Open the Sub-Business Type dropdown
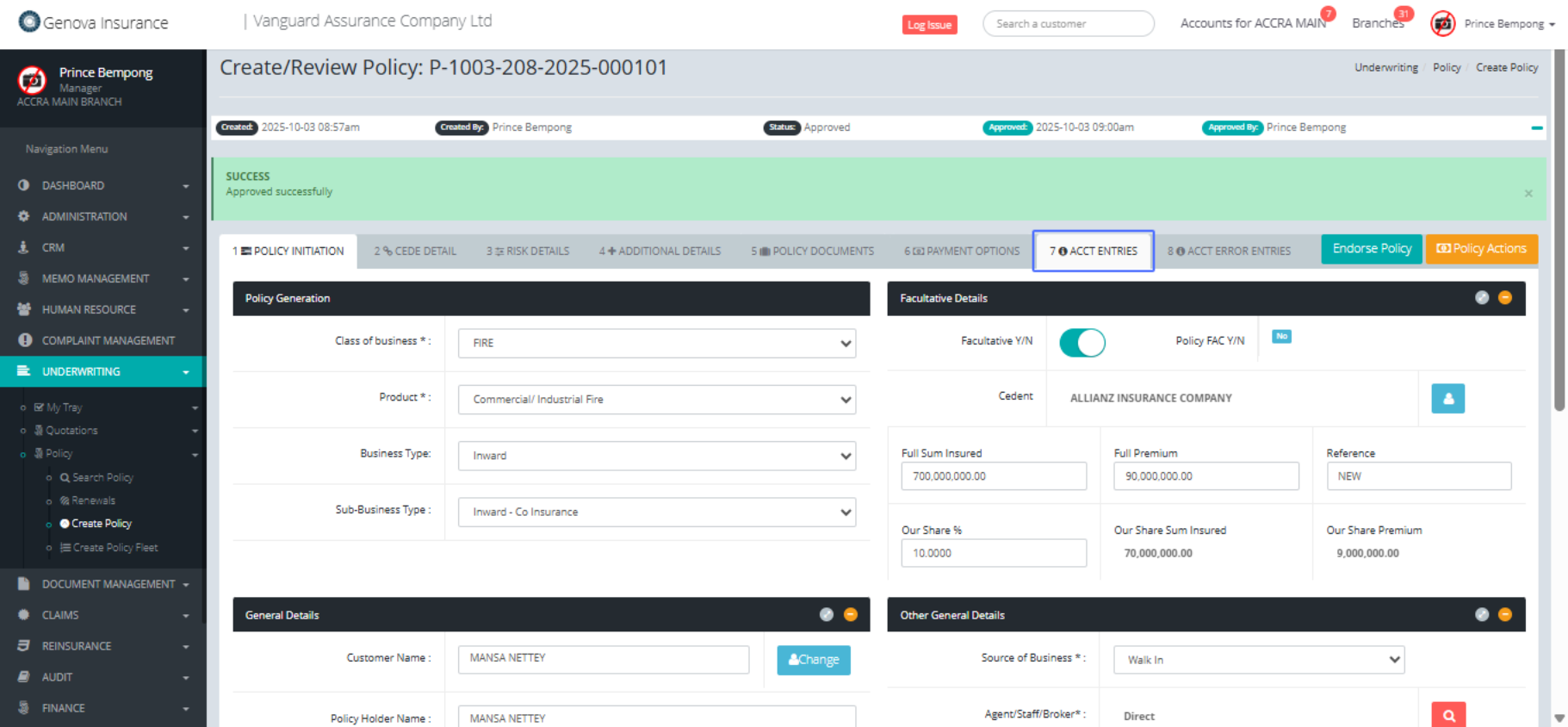The width and height of the screenshot is (1568, 727). coord(656,512)
